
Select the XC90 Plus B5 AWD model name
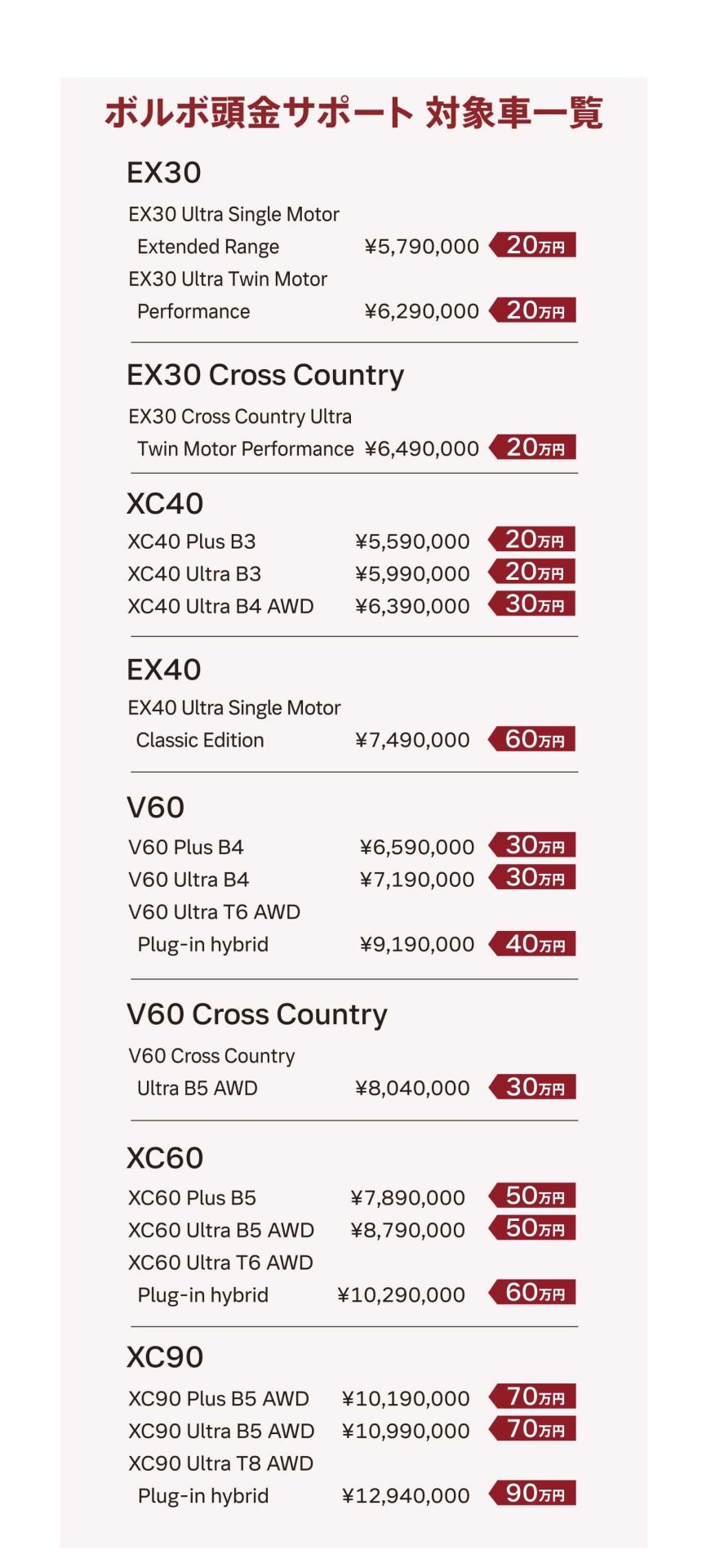click(x=219, y=1398)
